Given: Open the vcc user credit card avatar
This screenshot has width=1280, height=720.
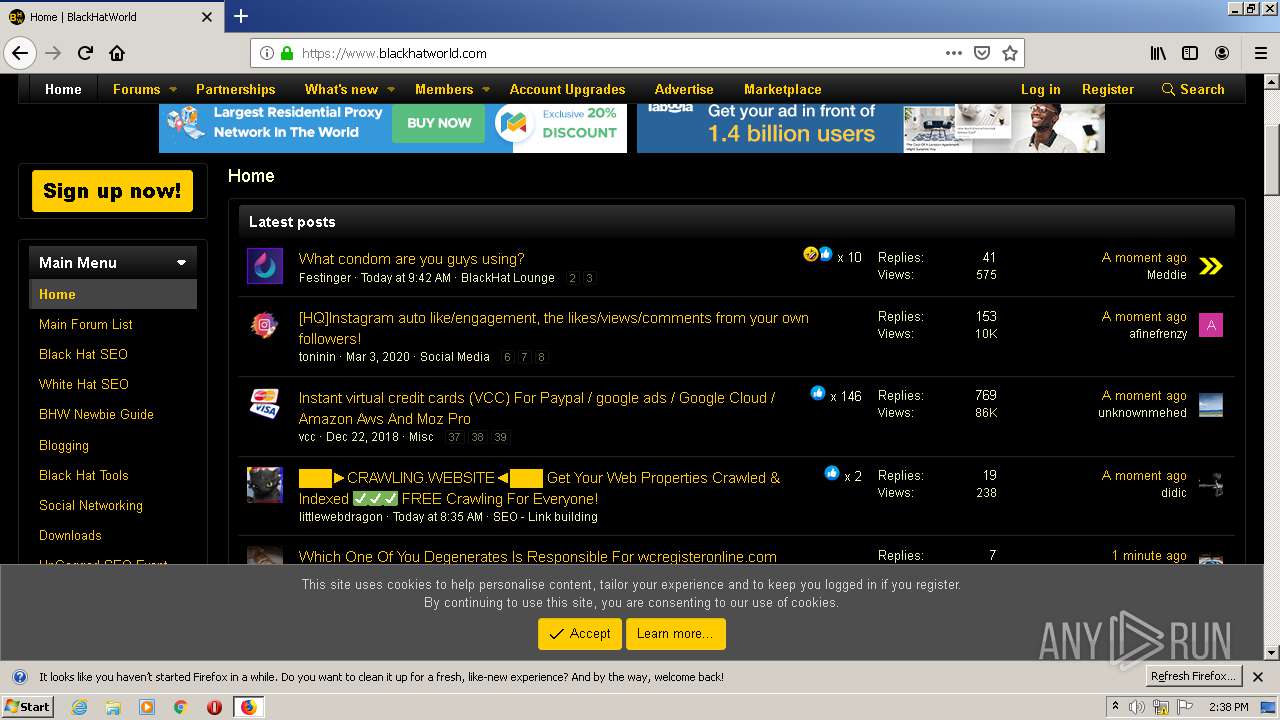Looking at the screenshot, I should click(265, 404).
